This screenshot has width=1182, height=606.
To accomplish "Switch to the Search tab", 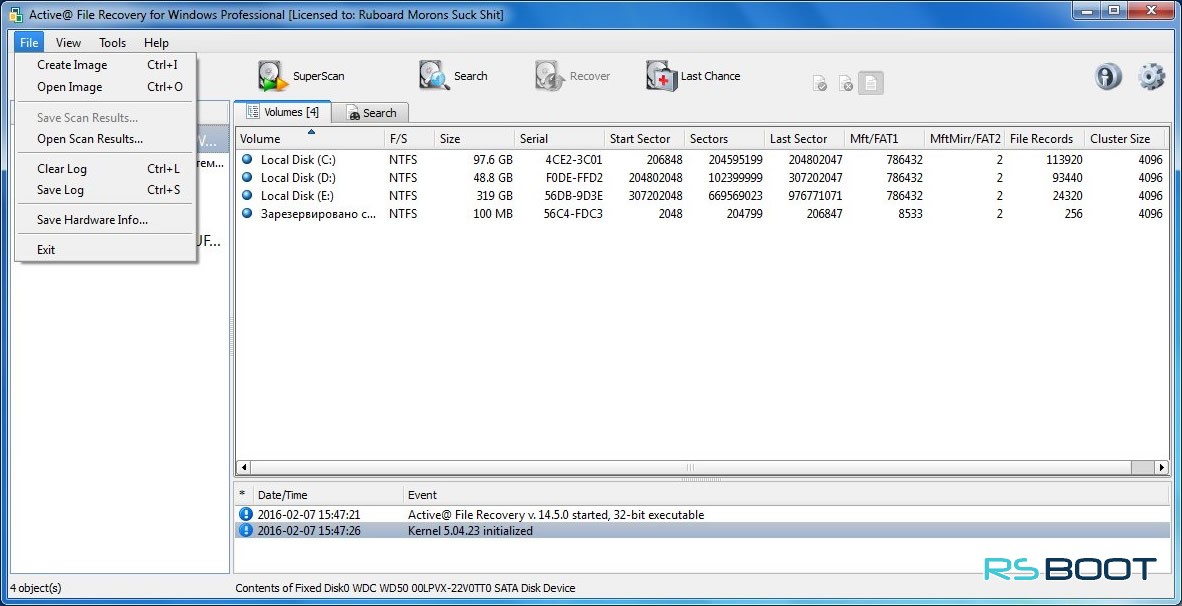I will [371, 113].
